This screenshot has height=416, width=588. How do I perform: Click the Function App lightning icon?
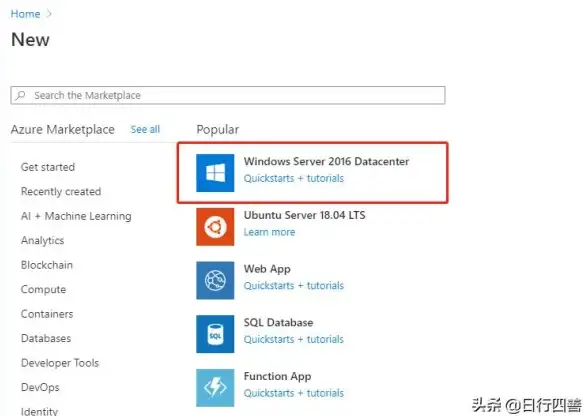[215, 387]
